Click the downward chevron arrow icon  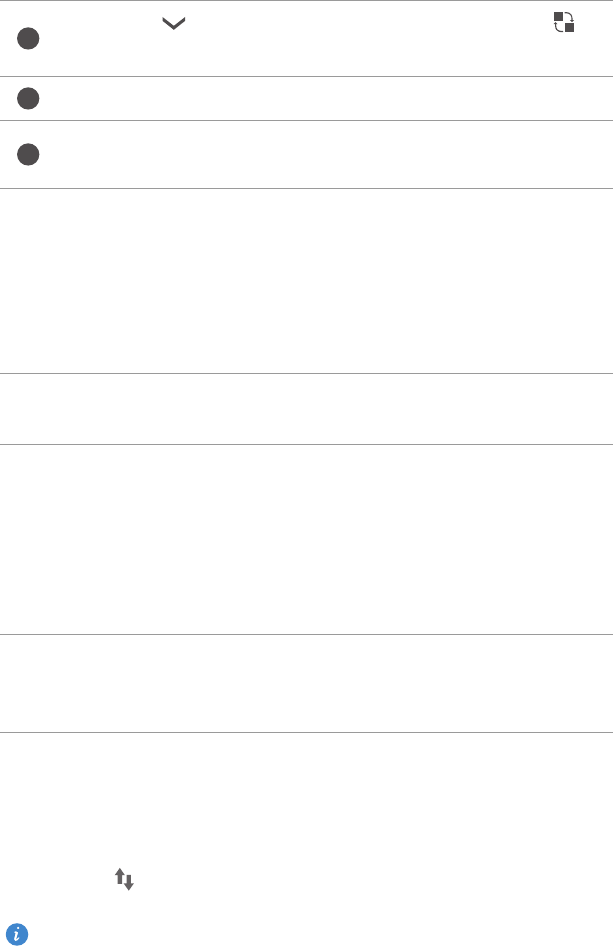point(173,20)
